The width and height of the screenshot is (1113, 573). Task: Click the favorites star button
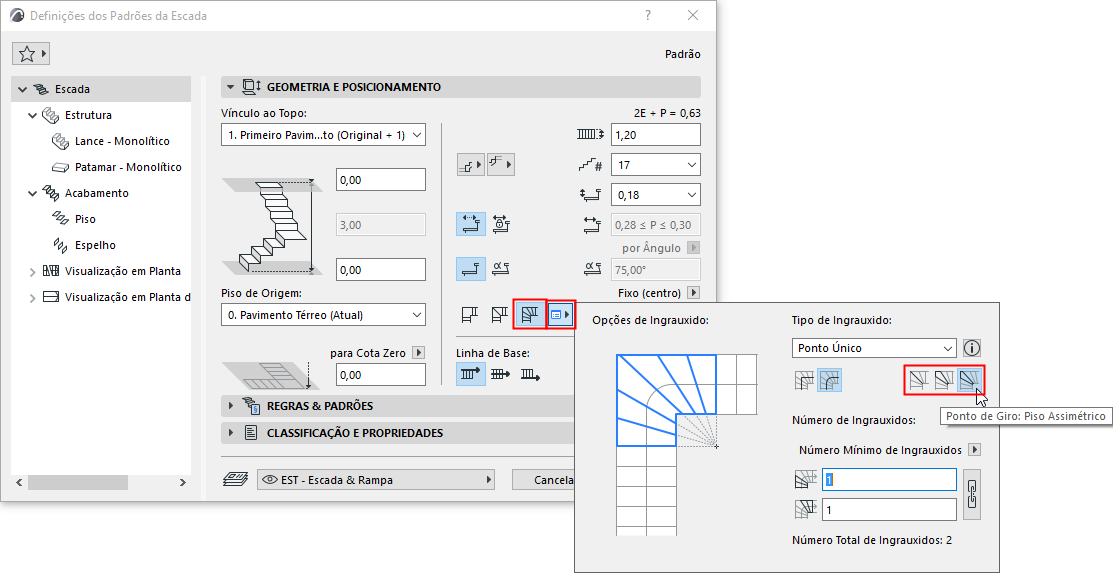coord(31,54)
